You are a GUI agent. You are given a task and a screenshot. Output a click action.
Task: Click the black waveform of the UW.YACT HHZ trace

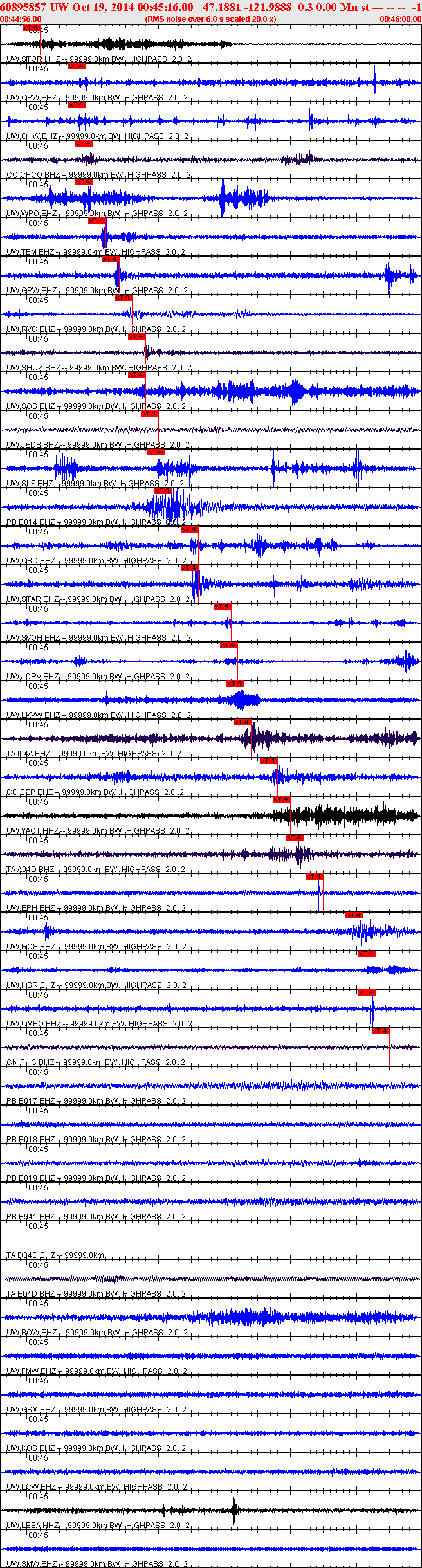point(210,816)
